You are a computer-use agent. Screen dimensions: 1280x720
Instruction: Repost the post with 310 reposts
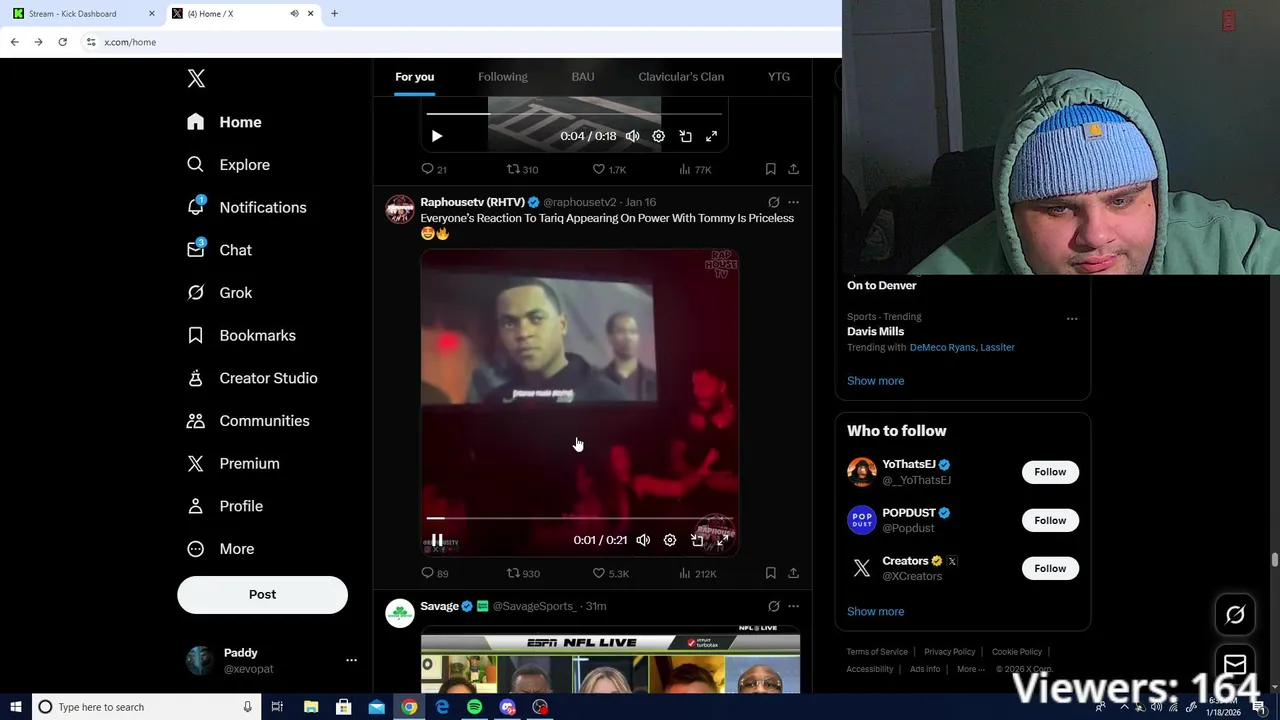[x=522, y=169]
